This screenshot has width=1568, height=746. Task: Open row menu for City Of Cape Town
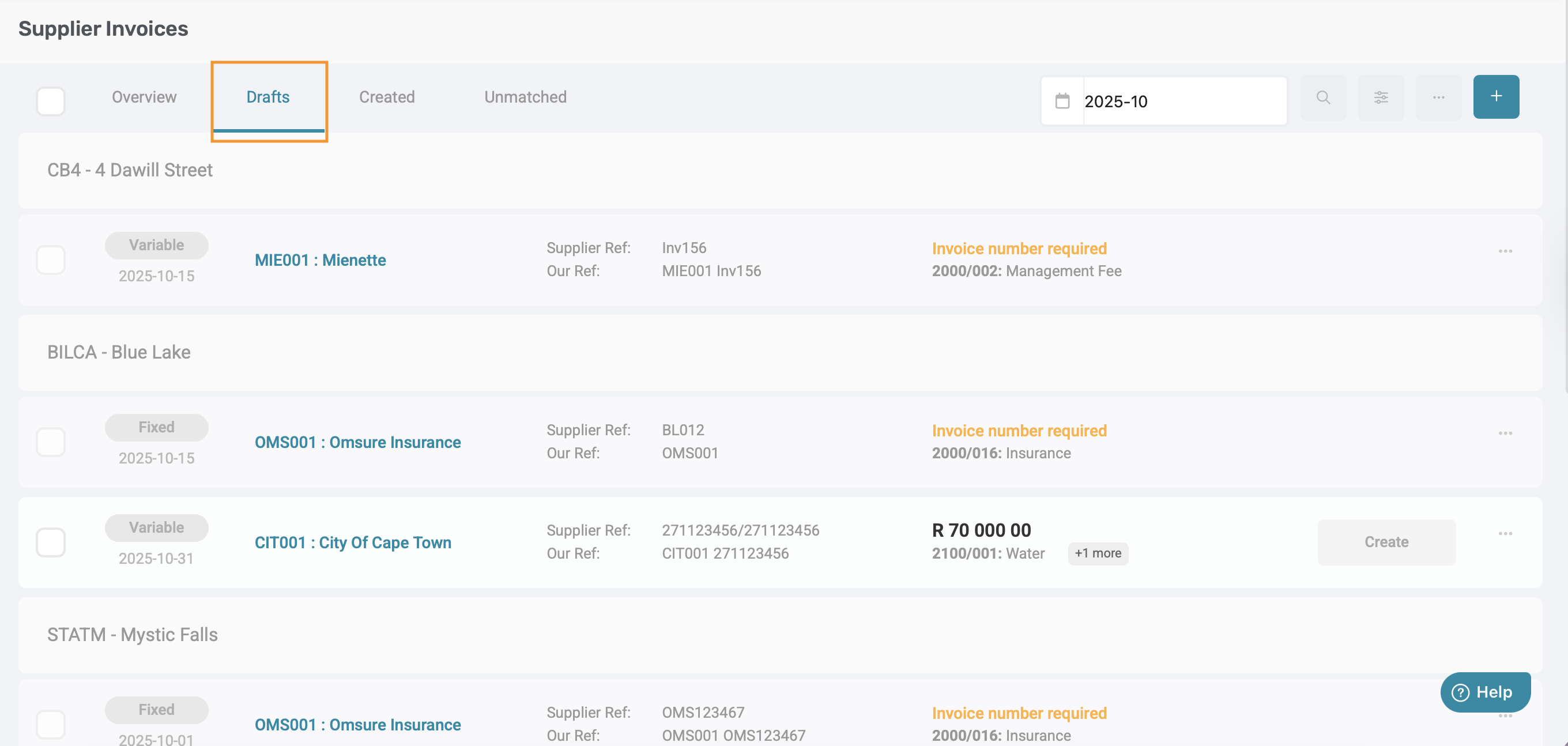pyautogui.click(x=1505, y=533)
